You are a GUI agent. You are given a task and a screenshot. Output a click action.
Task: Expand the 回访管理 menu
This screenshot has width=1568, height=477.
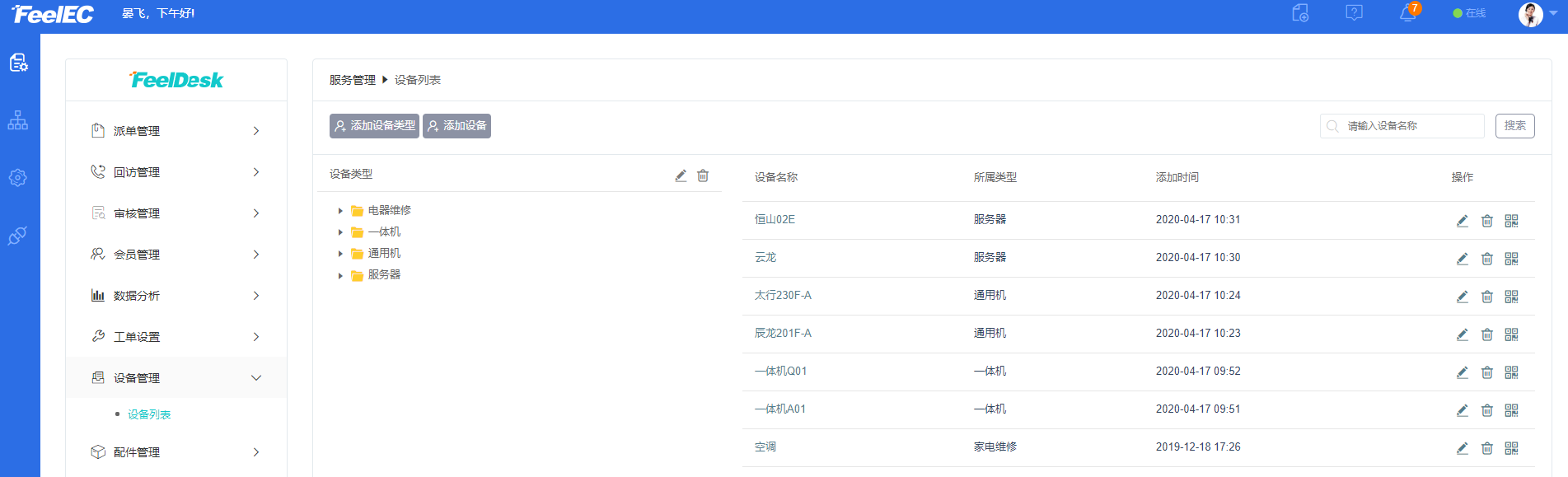(176, 172)
